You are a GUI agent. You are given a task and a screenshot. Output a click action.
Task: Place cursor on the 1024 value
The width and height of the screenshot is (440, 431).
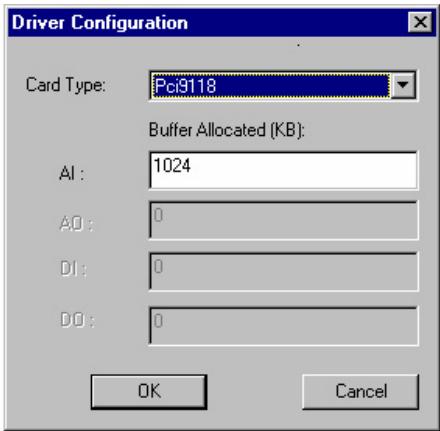click(x=172, y=165)
